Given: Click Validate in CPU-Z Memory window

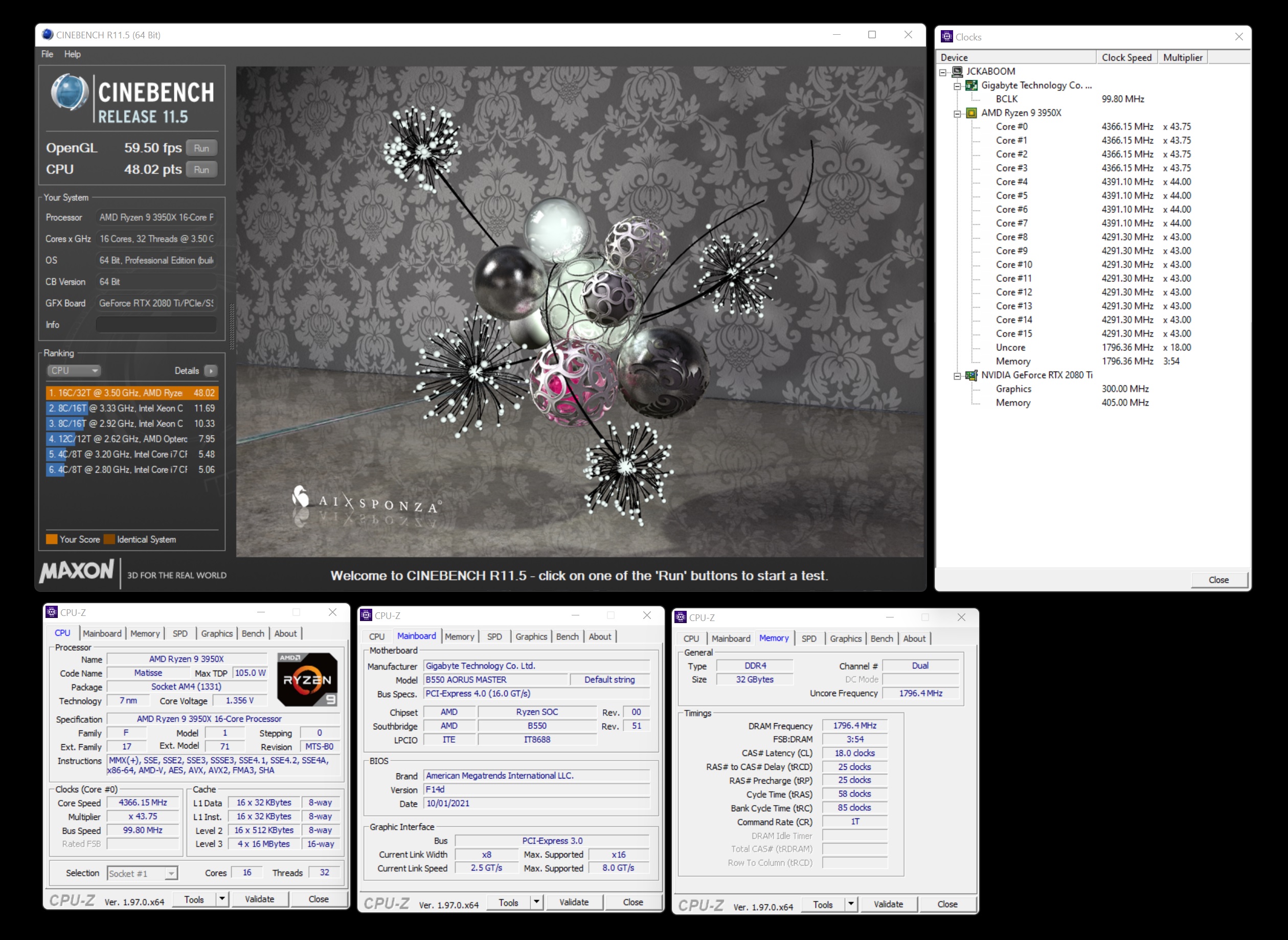Looking at the screenshot, I should tap(889, 904).
